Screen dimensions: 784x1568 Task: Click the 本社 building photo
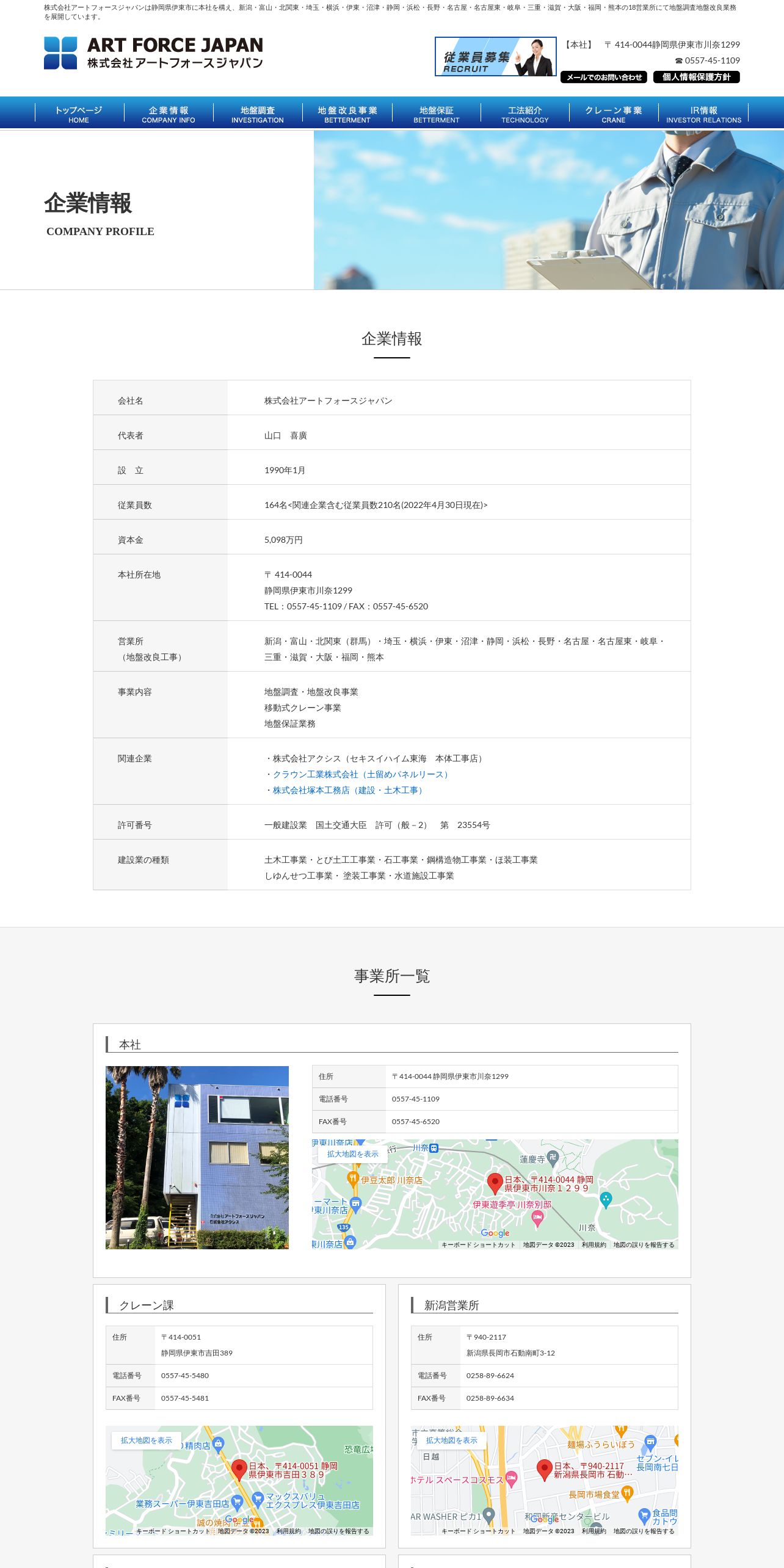point(197,1157)
